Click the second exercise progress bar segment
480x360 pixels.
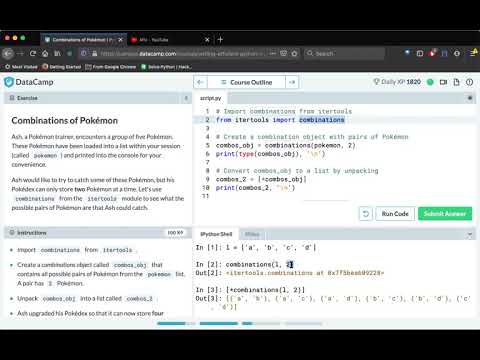tap(219, 323)
